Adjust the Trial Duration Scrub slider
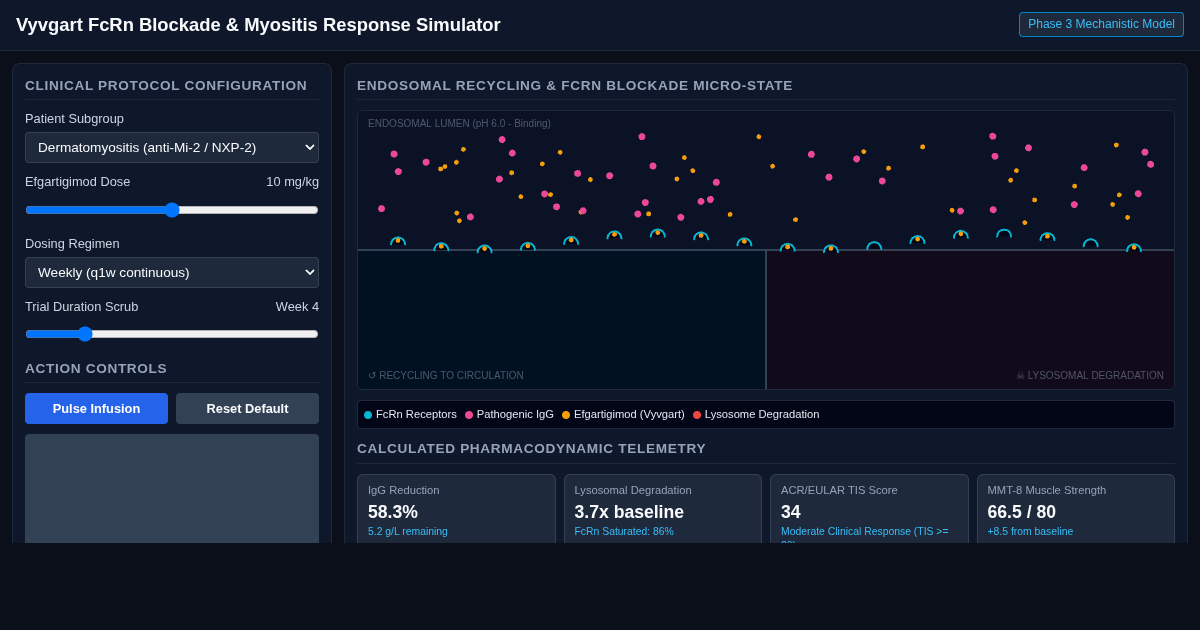The image size is (1200, 630). tap(172, 334)
